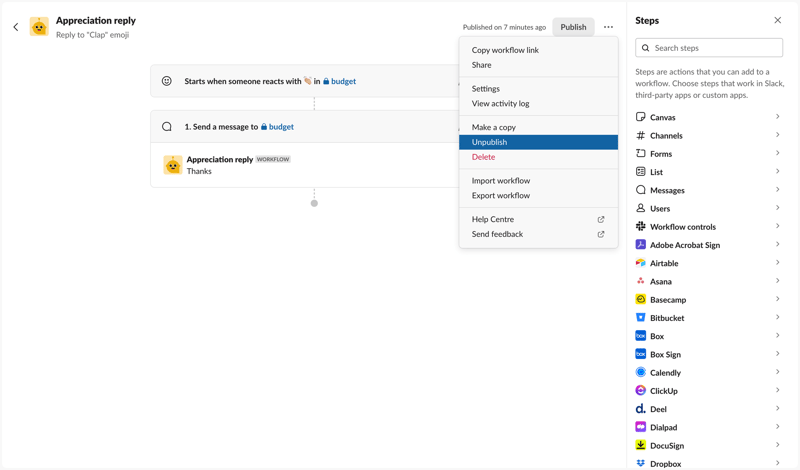Click the Asana app icon

coord(640,281)
